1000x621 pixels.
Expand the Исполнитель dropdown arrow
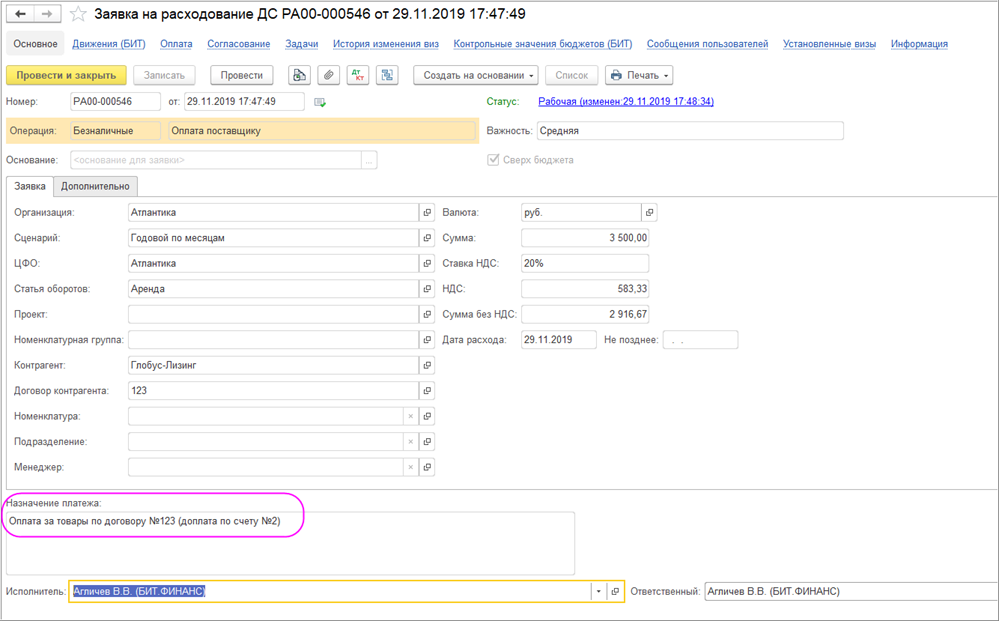pos(599,592)
